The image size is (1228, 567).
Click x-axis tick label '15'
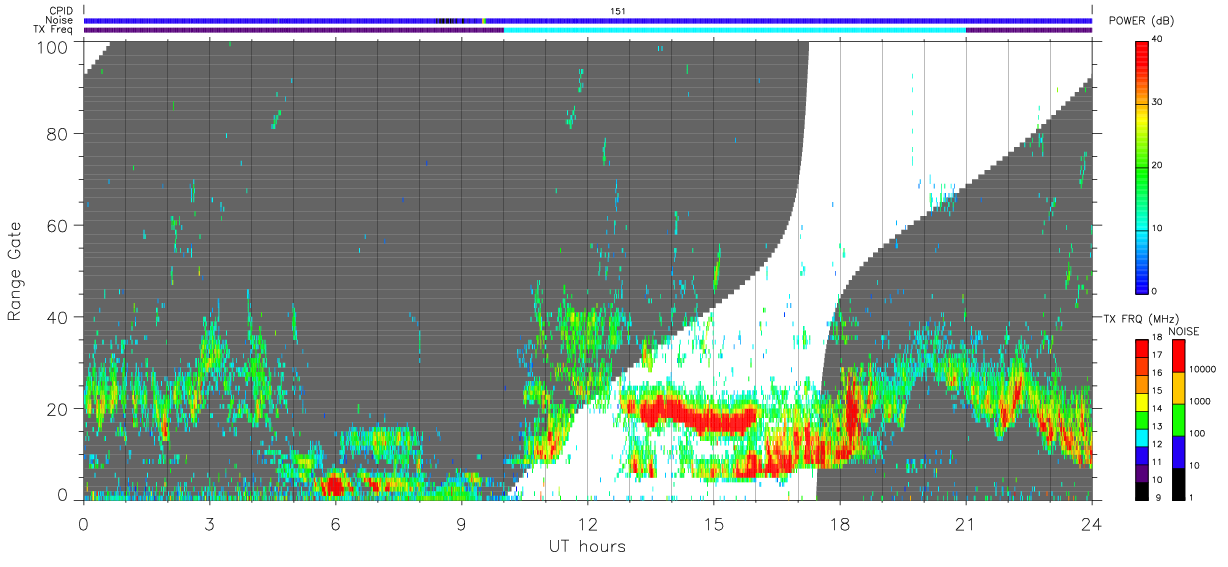pyautogui.click(x=713, y=523)
